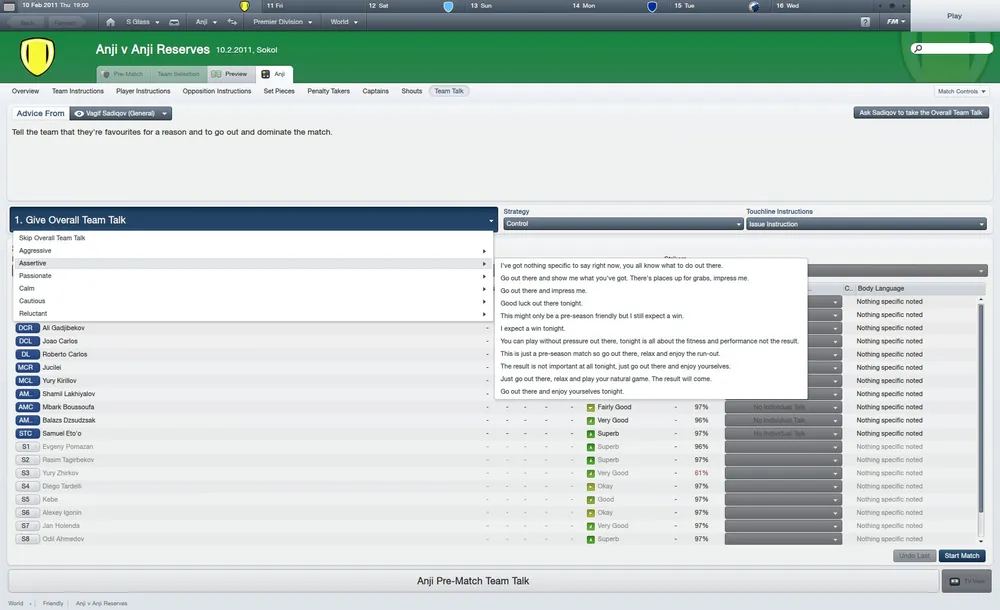
Task: Move the calendar strip to next days arrow
Action: 904,6
